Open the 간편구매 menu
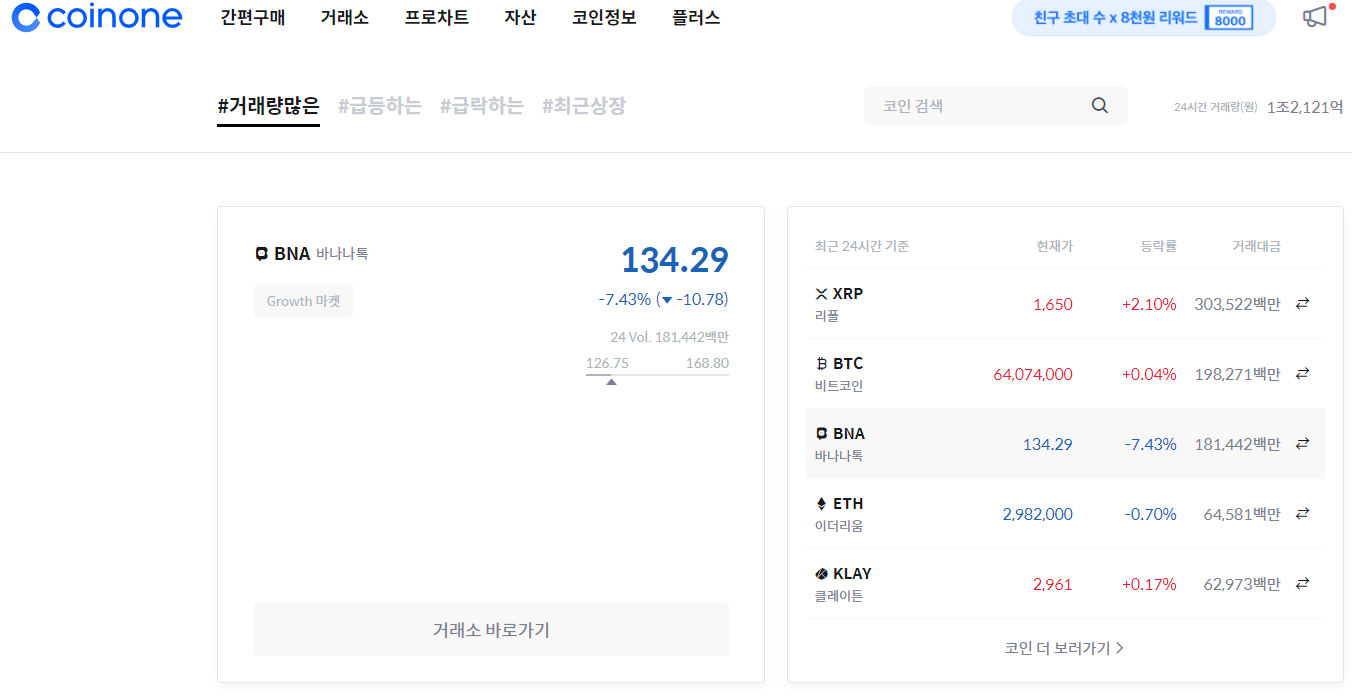Screen dimensions: 1352x699 [x=253, y=18]
